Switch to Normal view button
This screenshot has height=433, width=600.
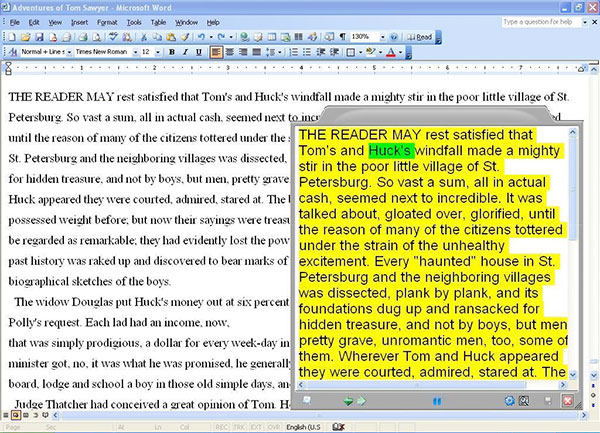point(5,415)
